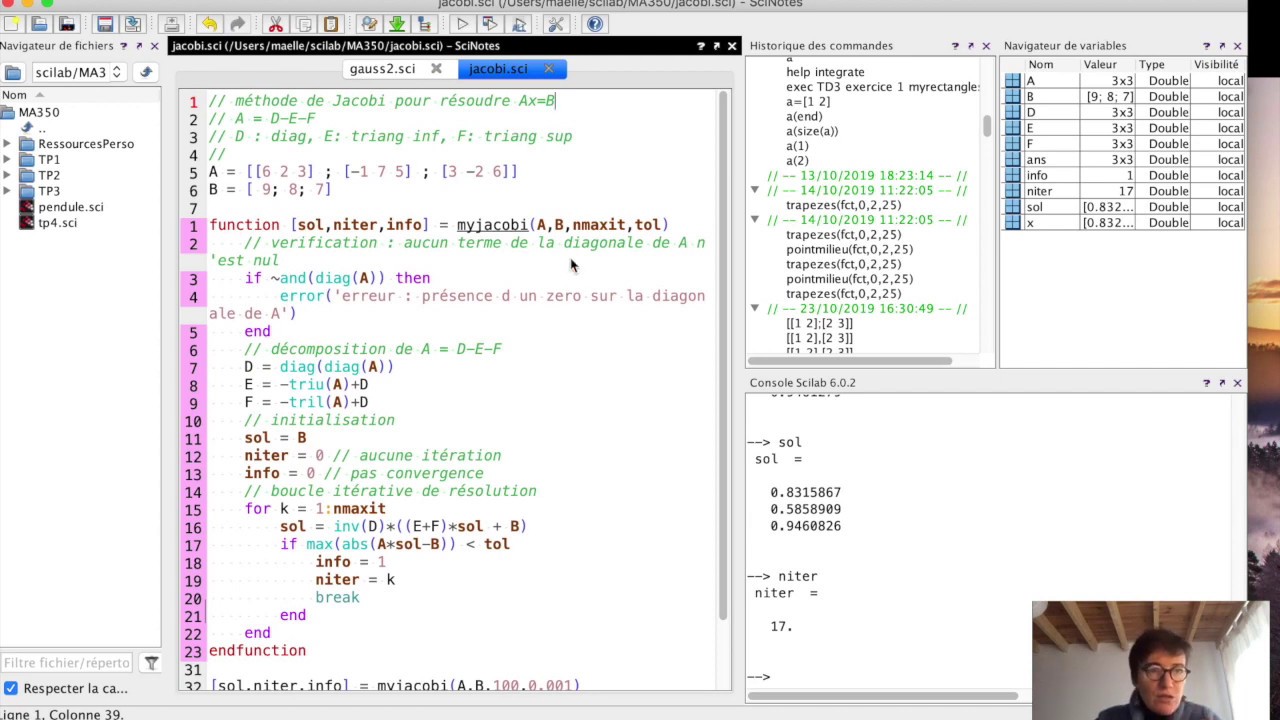Close the jacobi.sci tab

coord(548,69)
